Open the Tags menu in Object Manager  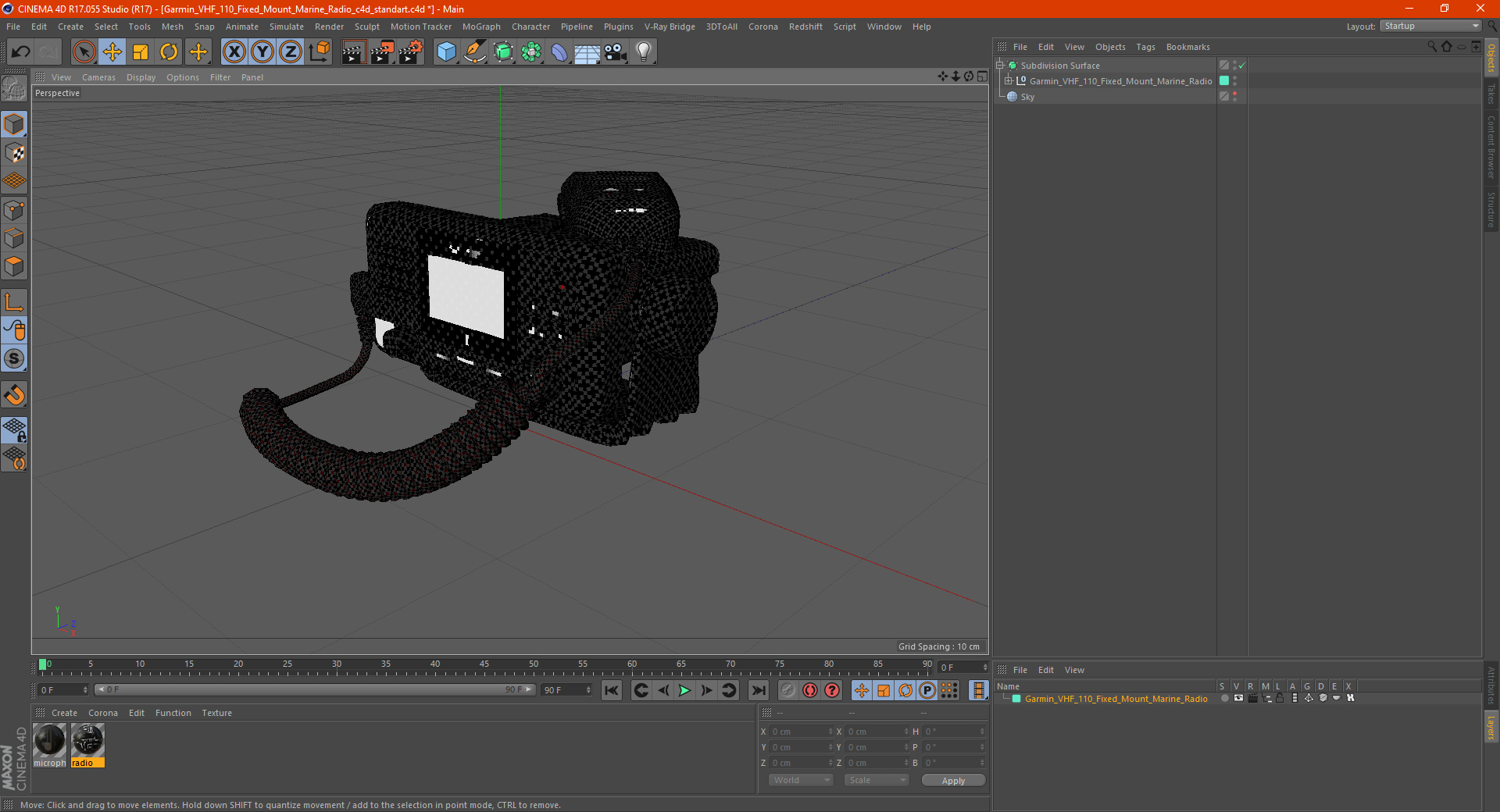pos(1145,47)
